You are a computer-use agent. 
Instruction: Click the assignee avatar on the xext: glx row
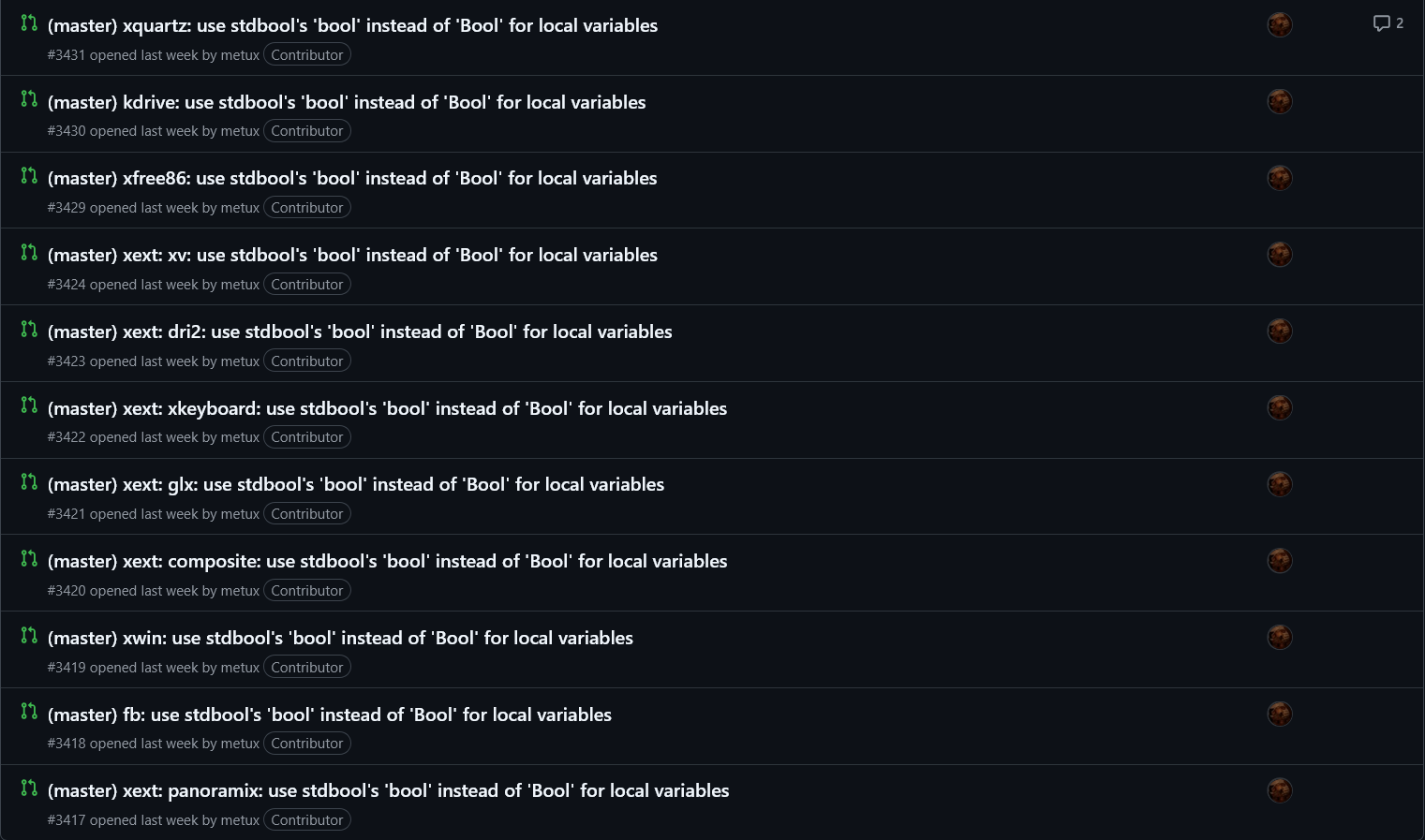pyautogui.click(x=1280, y=484)
